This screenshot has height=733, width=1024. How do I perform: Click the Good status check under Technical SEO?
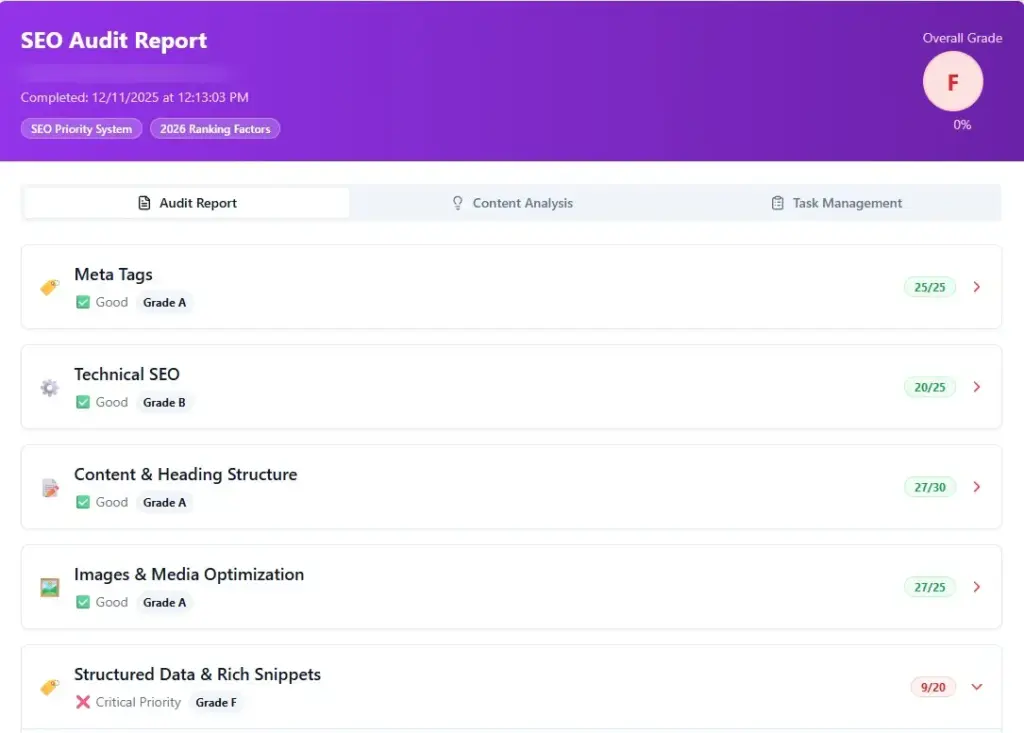[x=81, y=402]
